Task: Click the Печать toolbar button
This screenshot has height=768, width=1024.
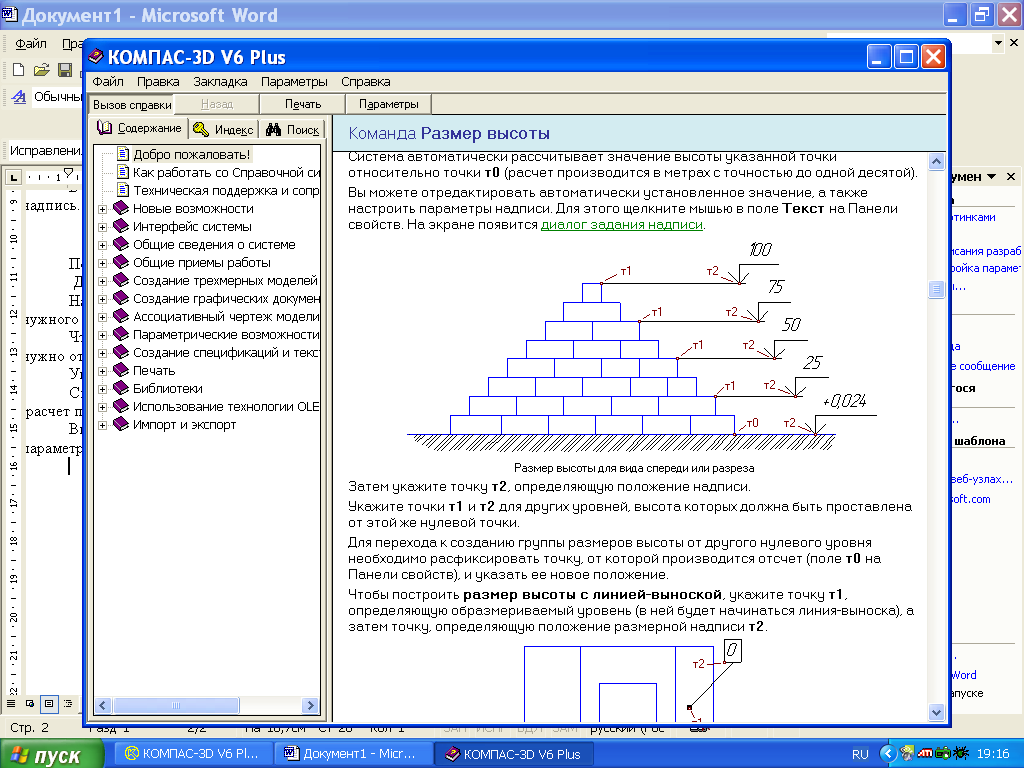Action: click(302, 104)
